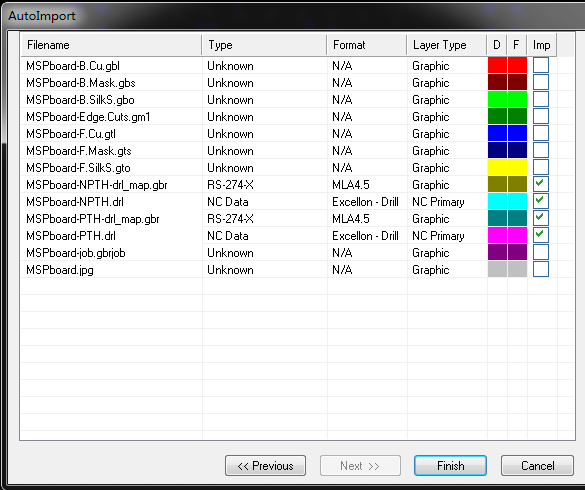The width and height of the screenshot is (585, 490).
Task: Click magenta F swatch for MSPboard-PTH.drl
Action: click(517, 235)
